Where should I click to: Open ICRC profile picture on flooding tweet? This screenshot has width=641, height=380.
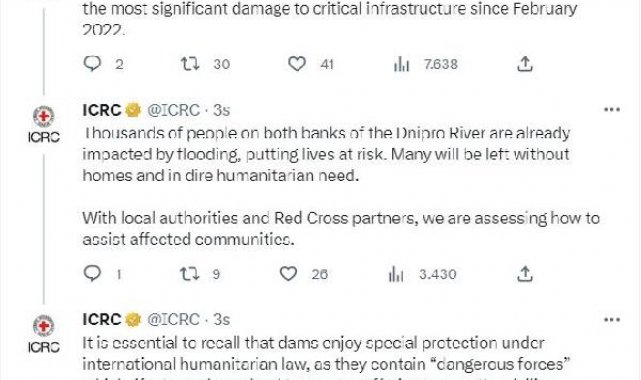(44, 125)
